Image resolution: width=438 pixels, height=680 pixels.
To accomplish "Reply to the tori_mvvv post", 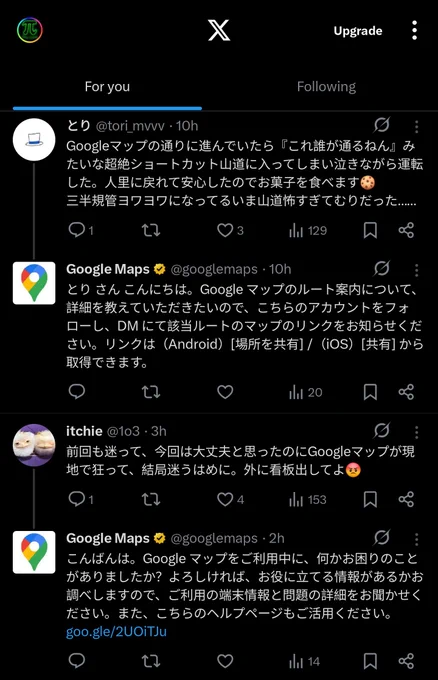I will click(81, 230).
